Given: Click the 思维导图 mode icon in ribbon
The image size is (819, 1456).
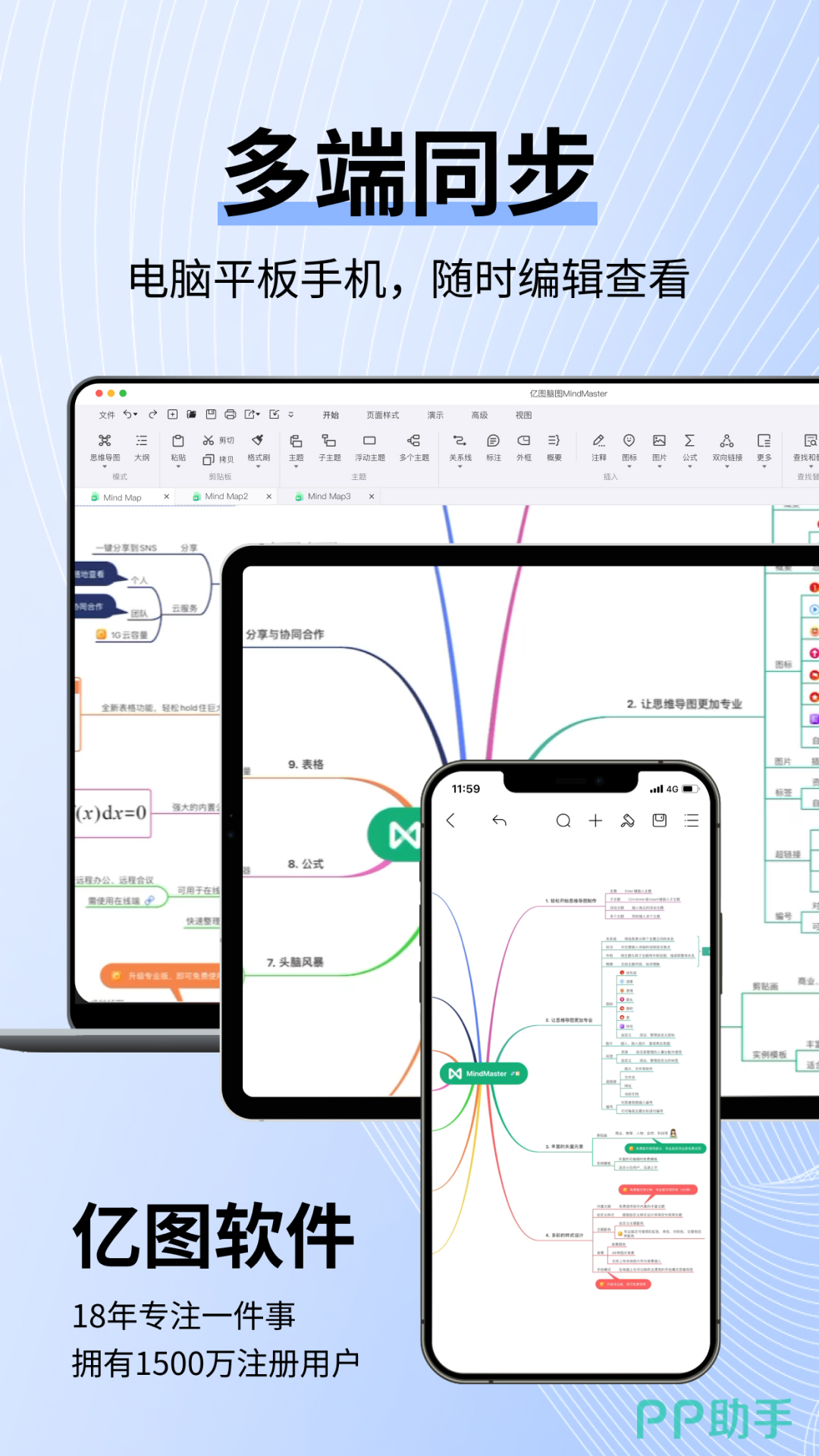Looking at the screenshot, I should [105, 442].
